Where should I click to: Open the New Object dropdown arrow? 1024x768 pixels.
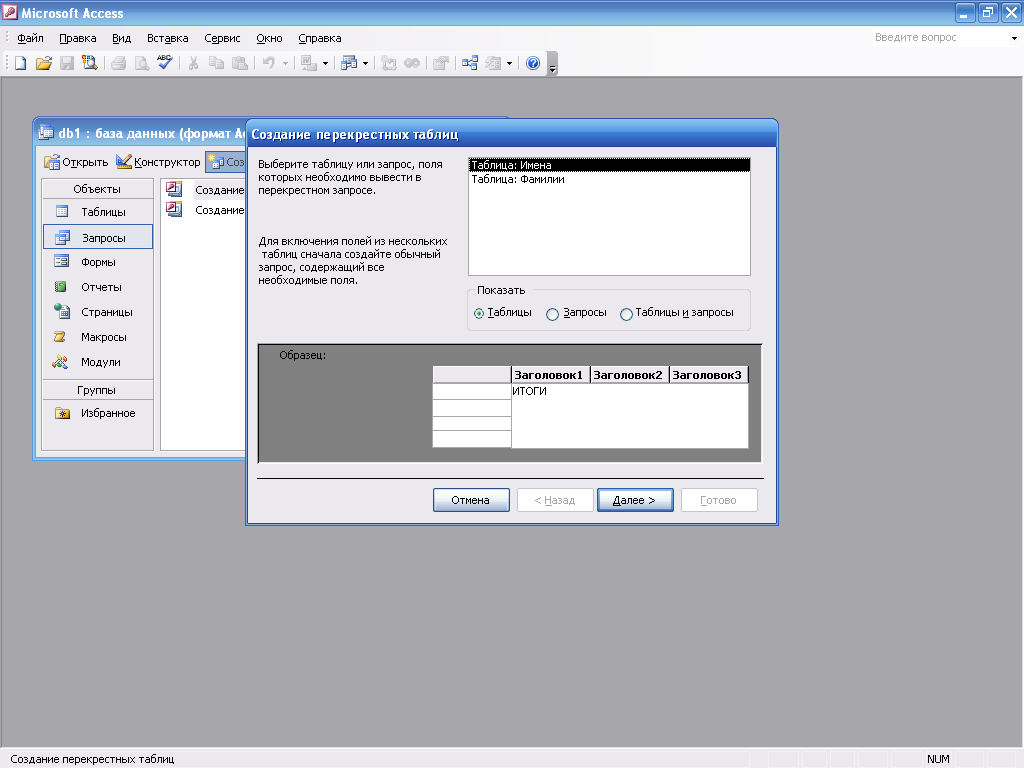pos(509,63)
